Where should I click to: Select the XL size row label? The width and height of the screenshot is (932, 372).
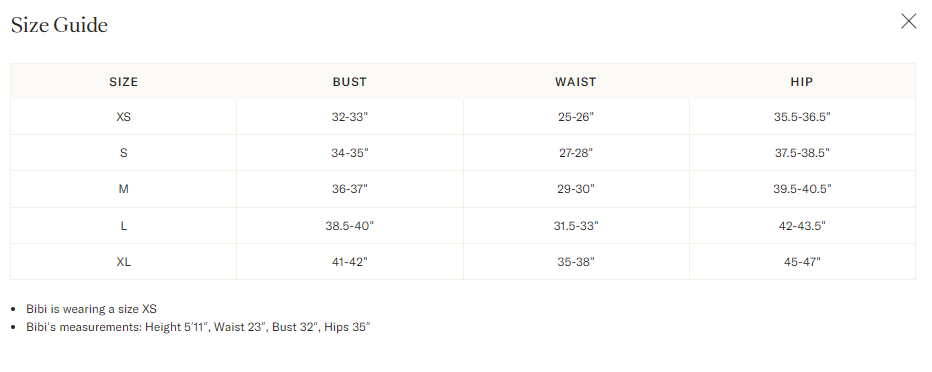(124, 262)
